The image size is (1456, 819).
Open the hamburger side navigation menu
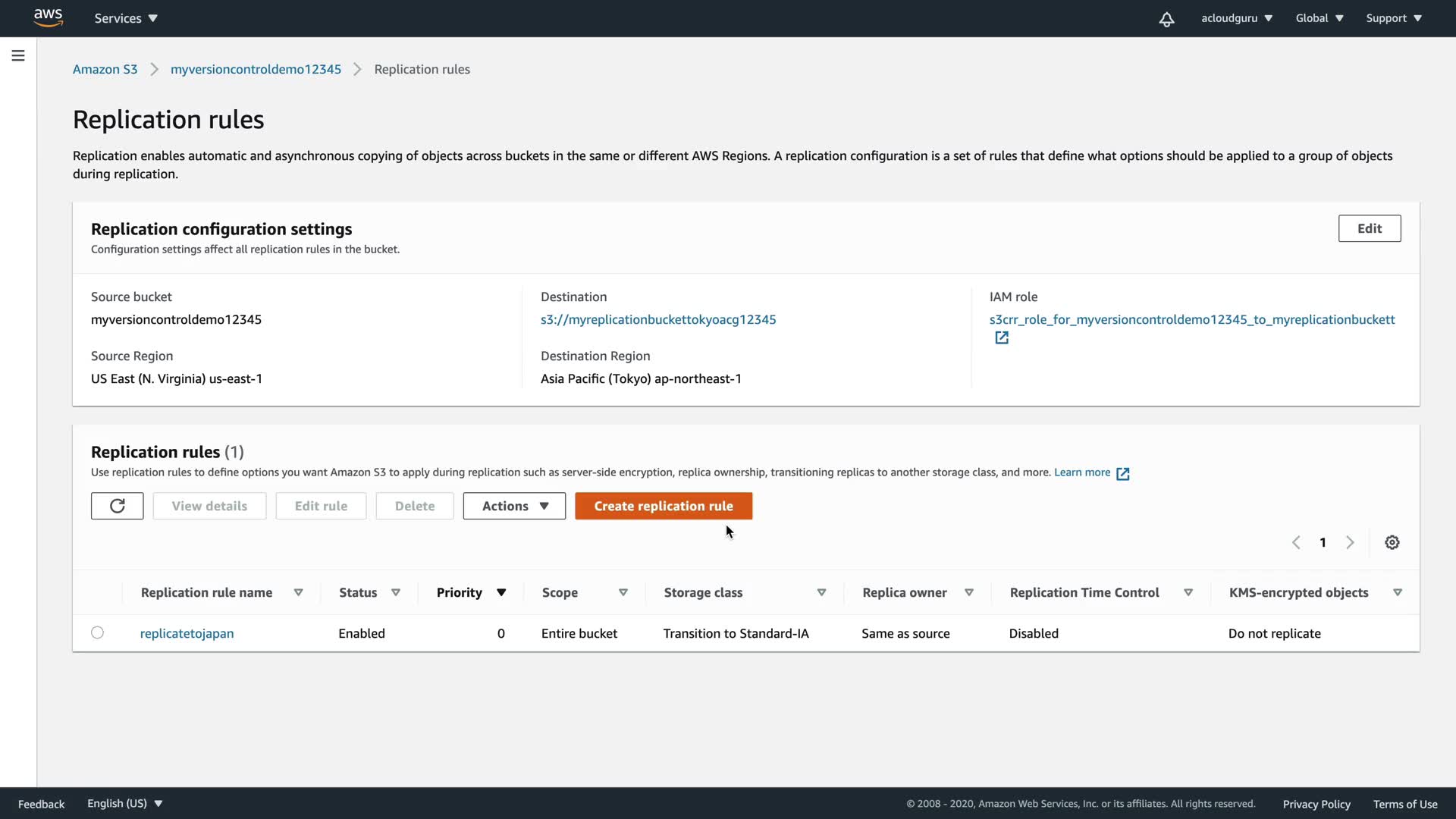pyautogui.click(x=18, y=55)
